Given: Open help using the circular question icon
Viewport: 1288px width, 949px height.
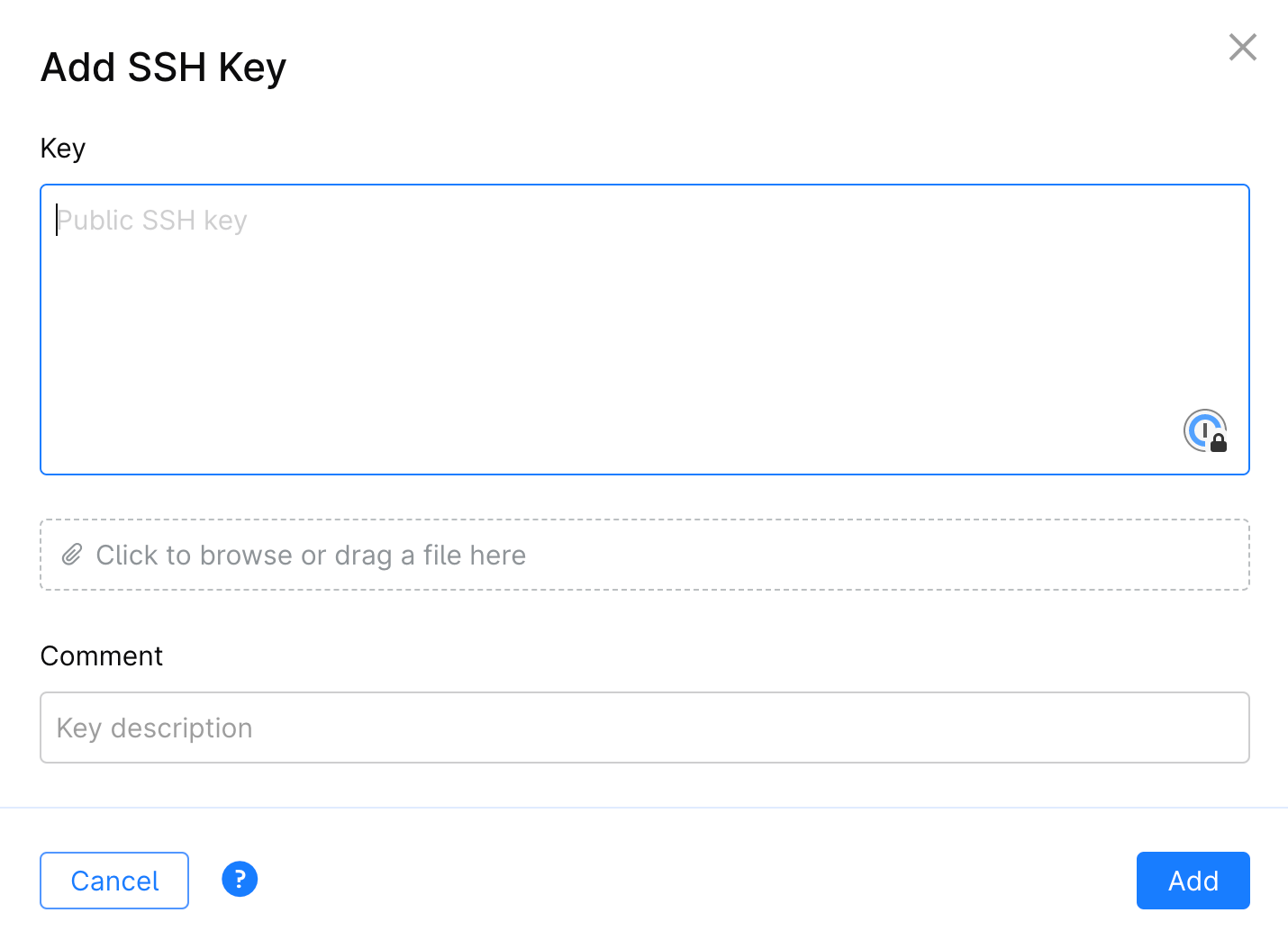Looking at the screenshot, I should click(x=239, y=879).
